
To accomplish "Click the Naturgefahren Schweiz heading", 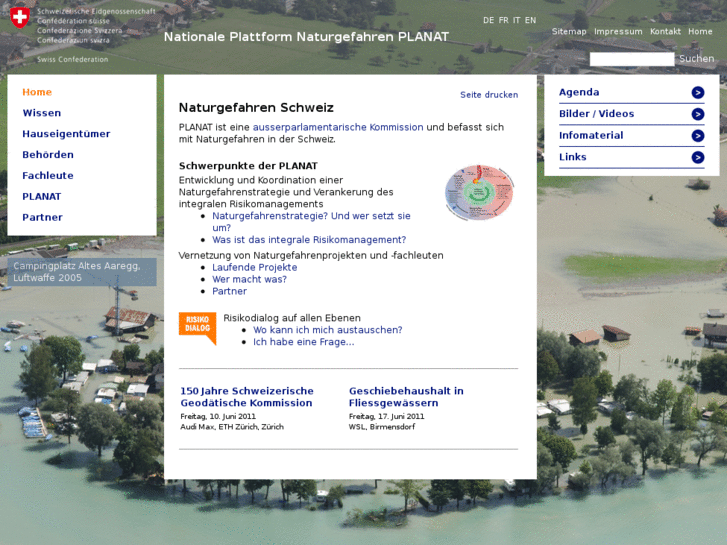I will click(x=256, y=108).
